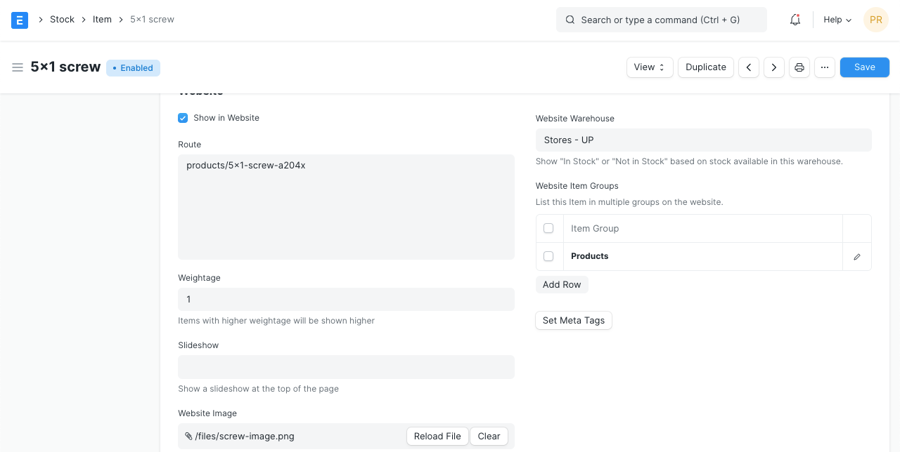The image size is (900, 452).
Task: Click the print icon button
Action: pos(799,68)
